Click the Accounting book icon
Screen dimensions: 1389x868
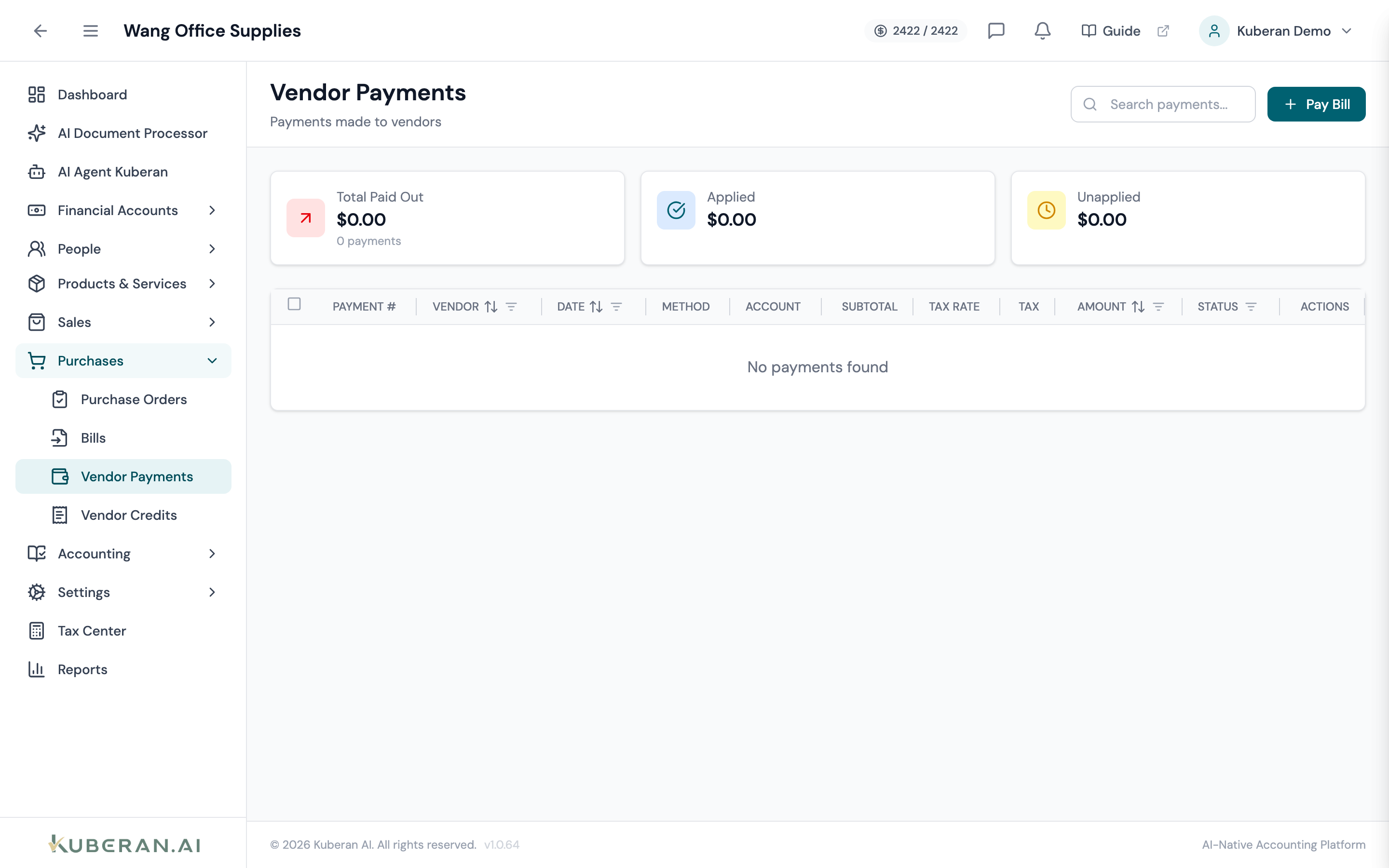(37, 554)
